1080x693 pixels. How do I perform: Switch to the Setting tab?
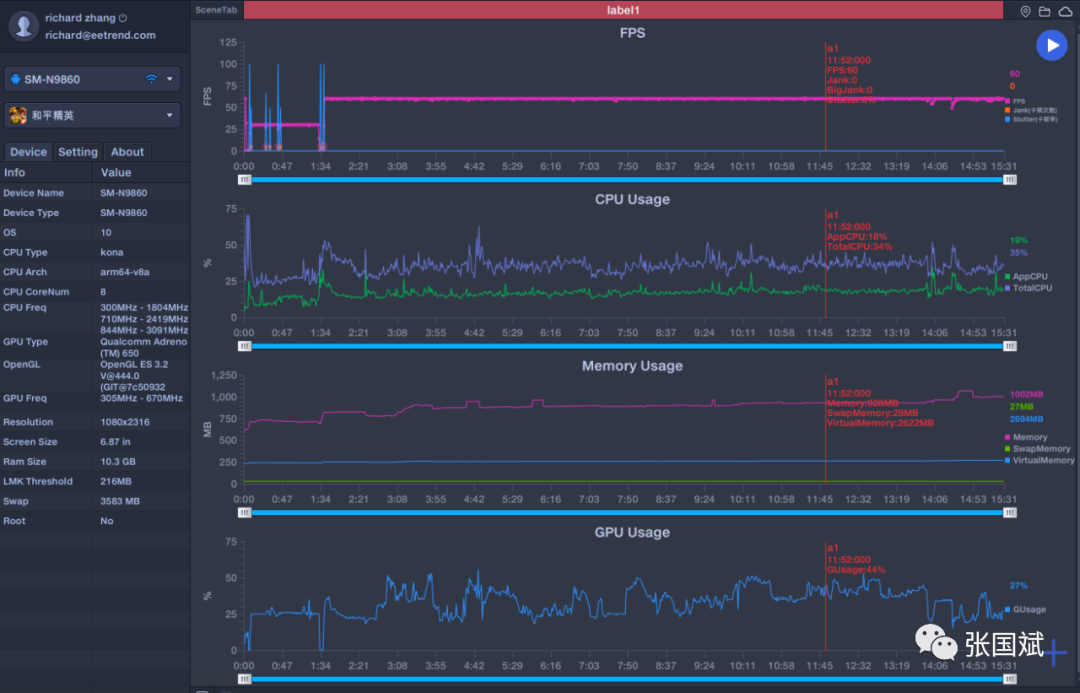pos(78,152)
